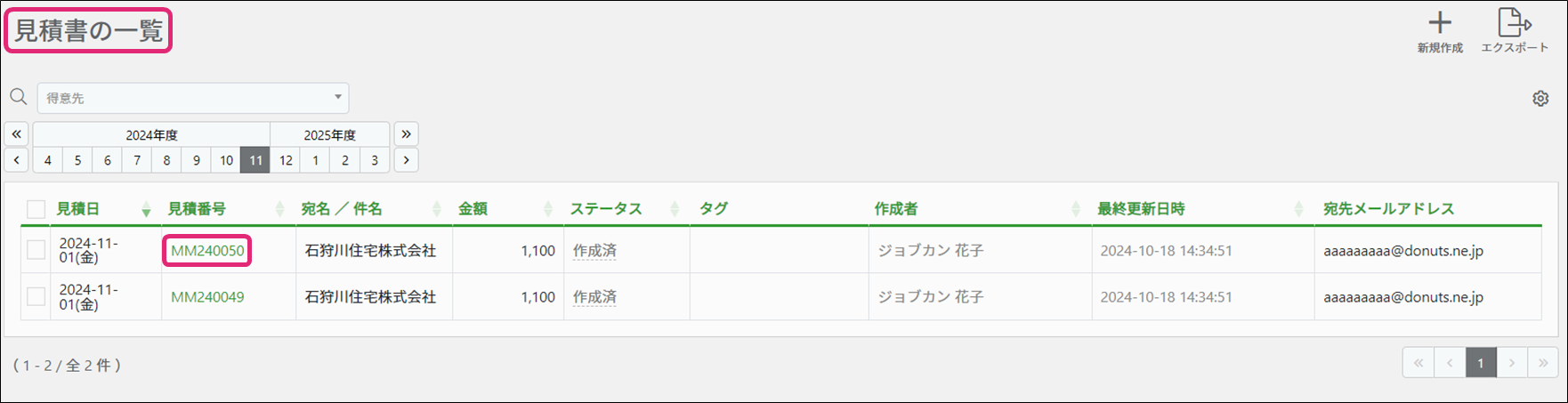Check the box for estimate MM240049
This screenshot has width=1568, height=403.
[x=36, y=296]
